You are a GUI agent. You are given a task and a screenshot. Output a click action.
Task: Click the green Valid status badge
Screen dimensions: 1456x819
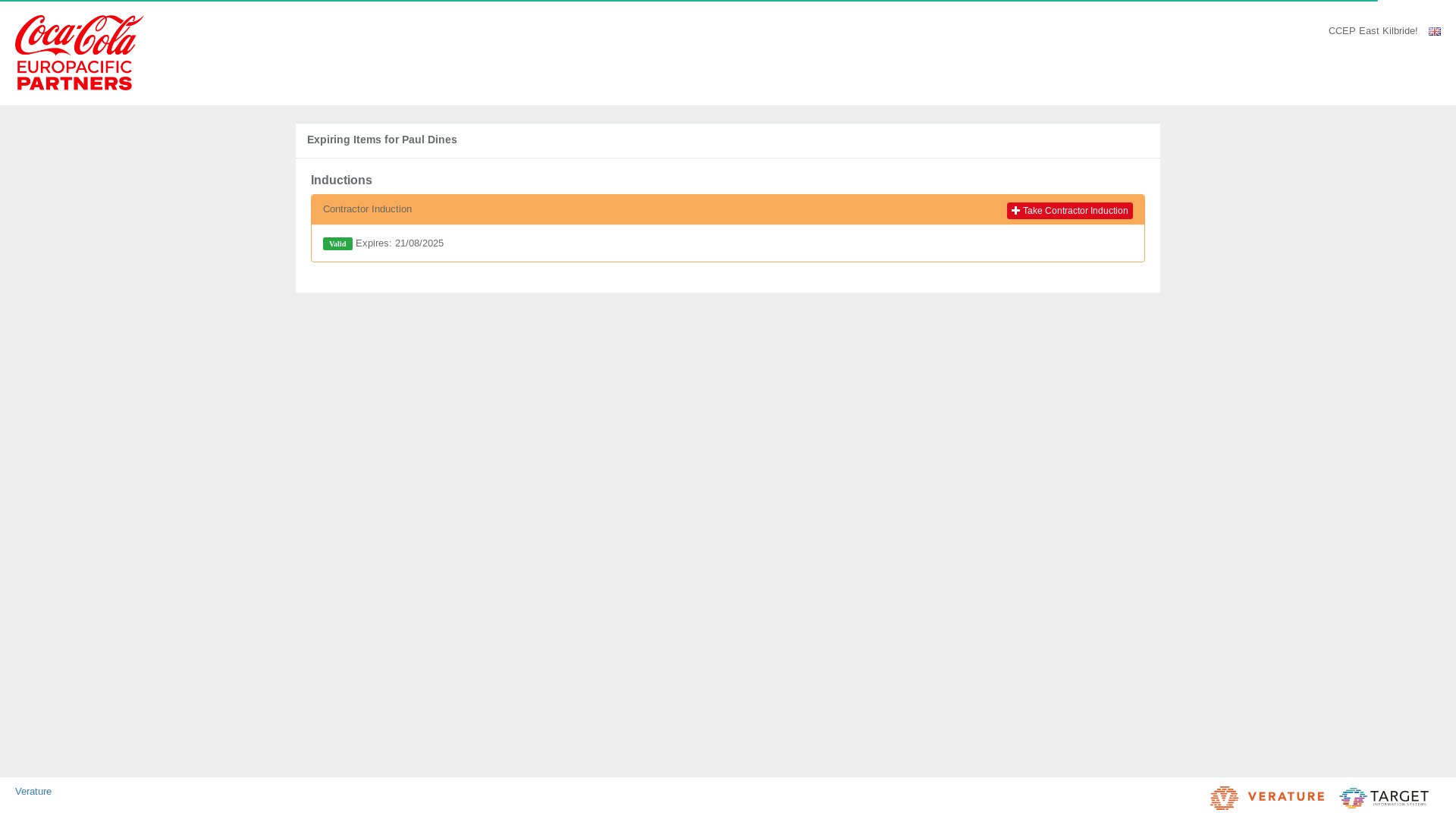(337, 243)
